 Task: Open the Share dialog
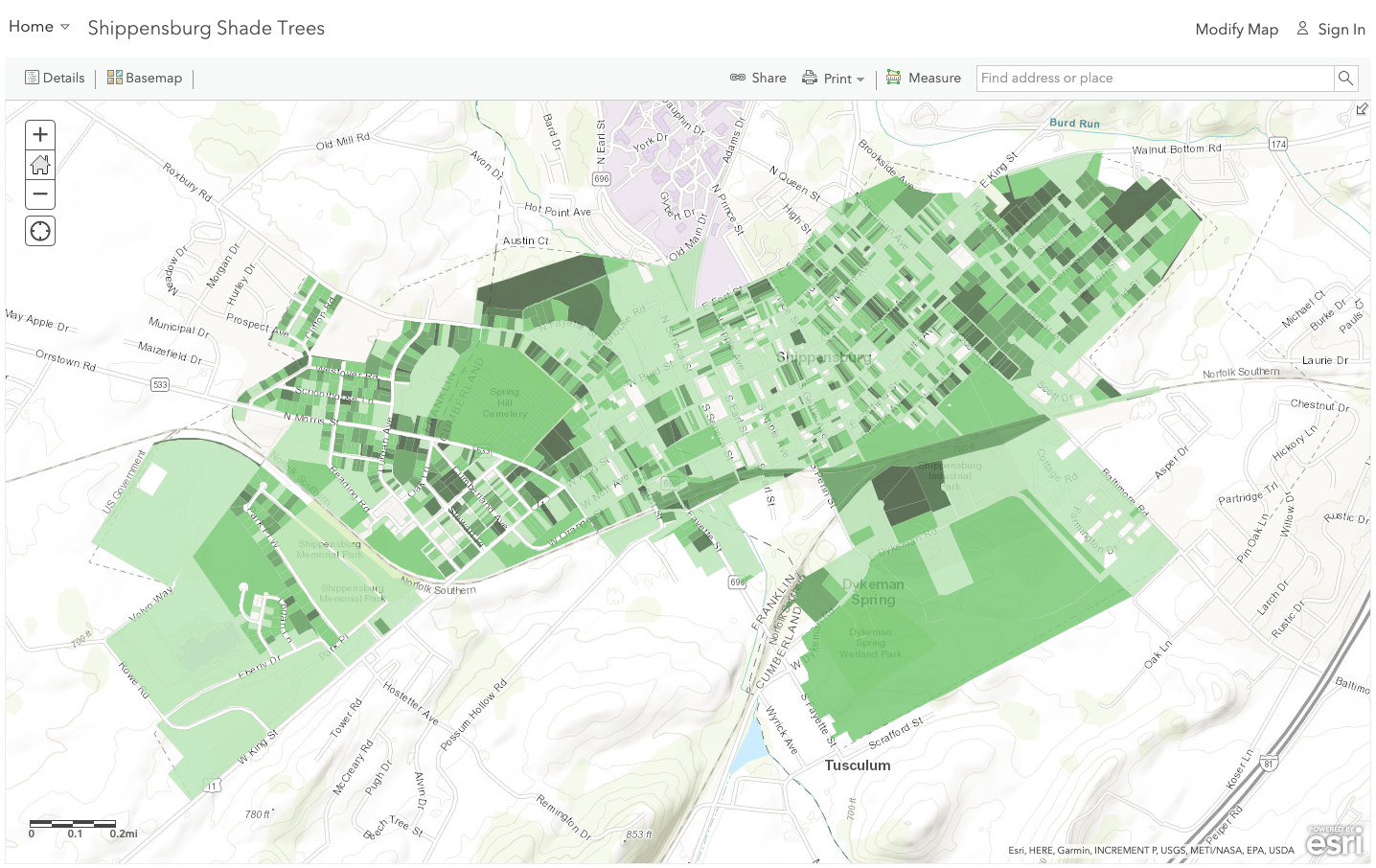point(758,79)
